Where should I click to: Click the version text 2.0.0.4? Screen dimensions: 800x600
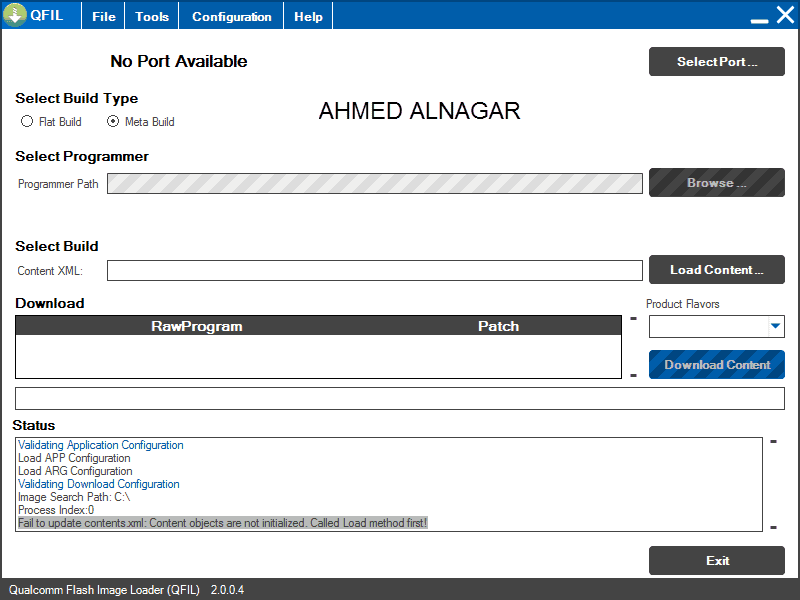point(228,590)
